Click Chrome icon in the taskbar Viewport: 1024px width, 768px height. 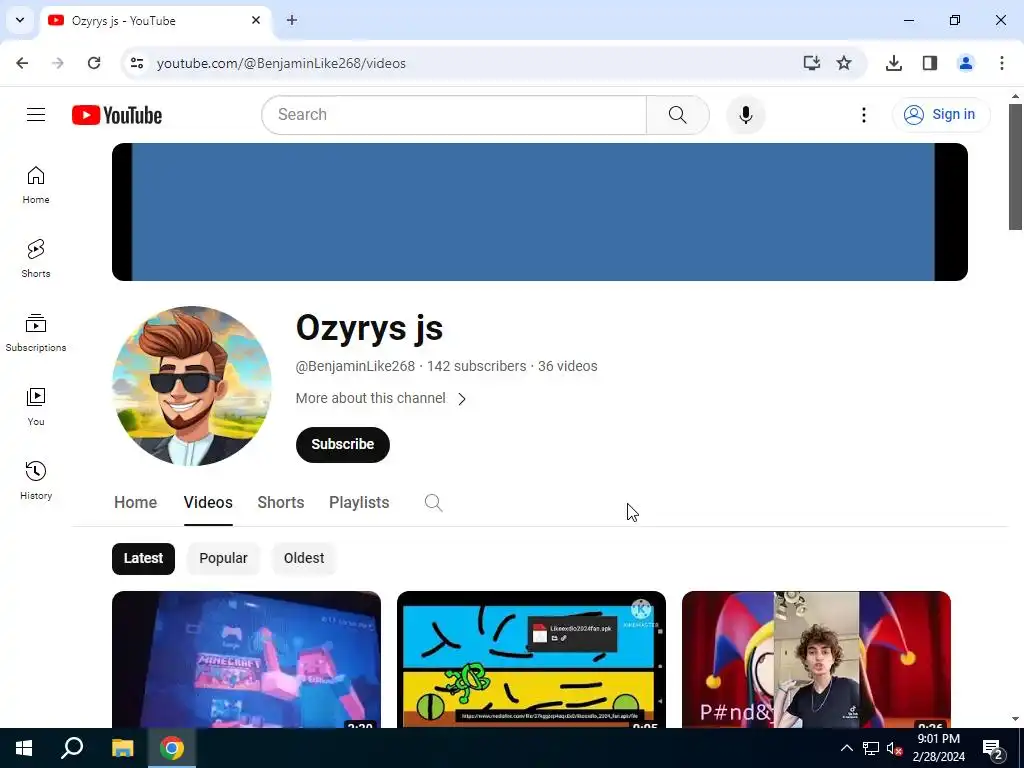172,748
